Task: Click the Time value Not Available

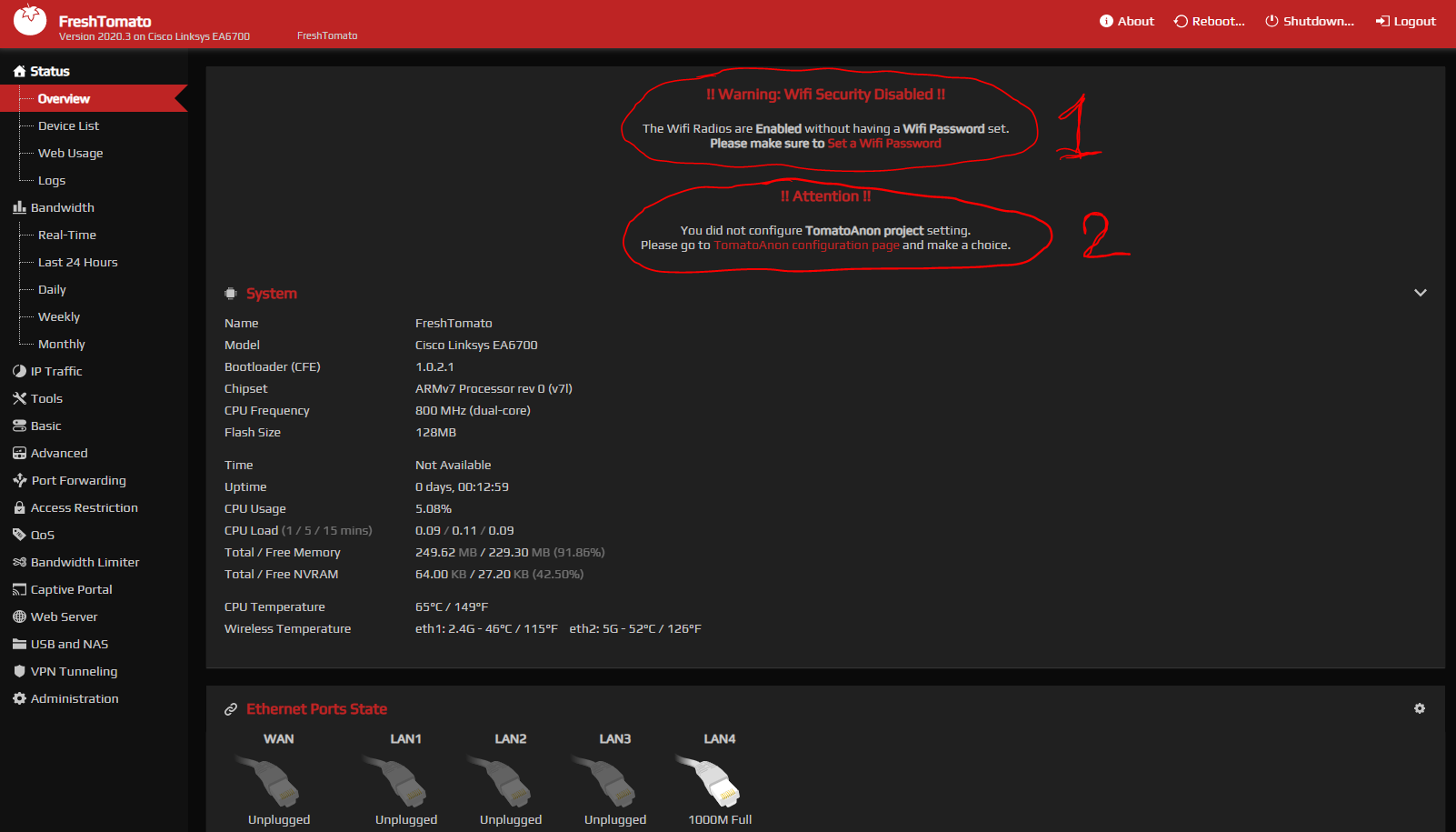Action: pos(453,466)
